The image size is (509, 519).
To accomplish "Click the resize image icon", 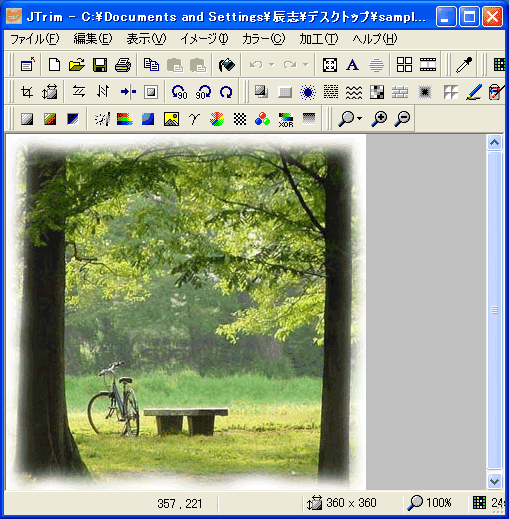I will (49, 92).
